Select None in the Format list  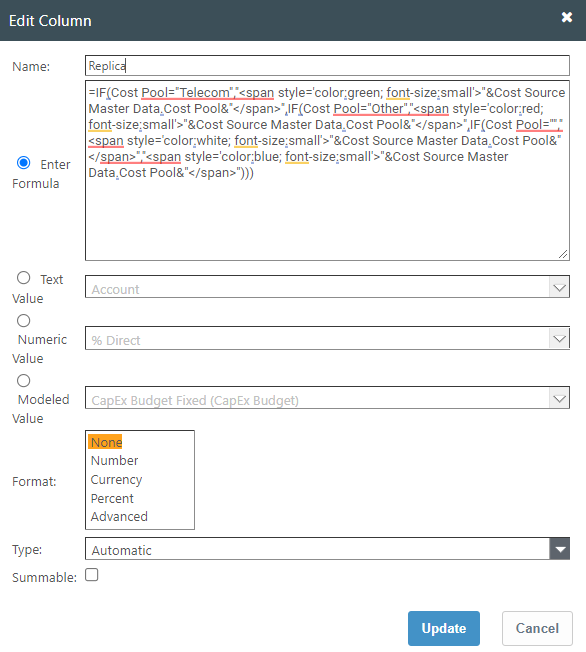(106, 442)
